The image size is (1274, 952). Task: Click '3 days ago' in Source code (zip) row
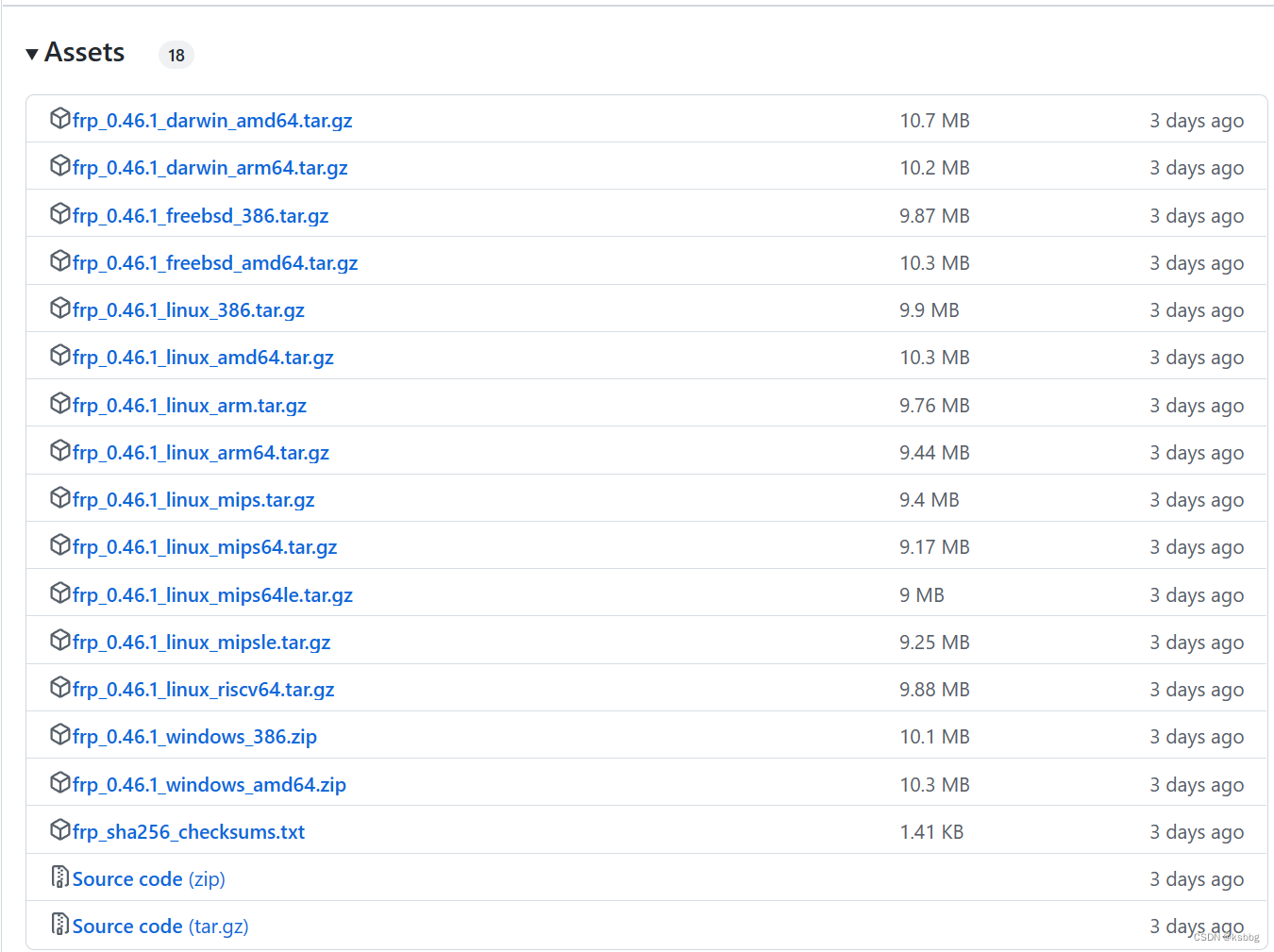pyautogui.click(x=1197, y=879)
